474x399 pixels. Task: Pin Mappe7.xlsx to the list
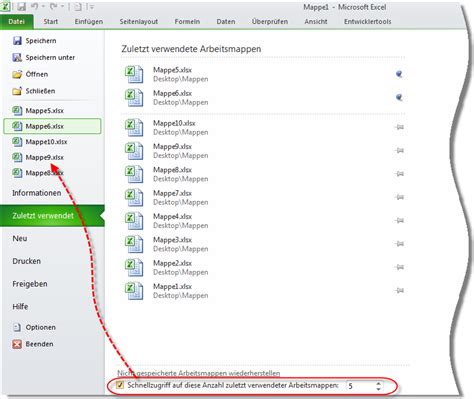coord(399,197)
